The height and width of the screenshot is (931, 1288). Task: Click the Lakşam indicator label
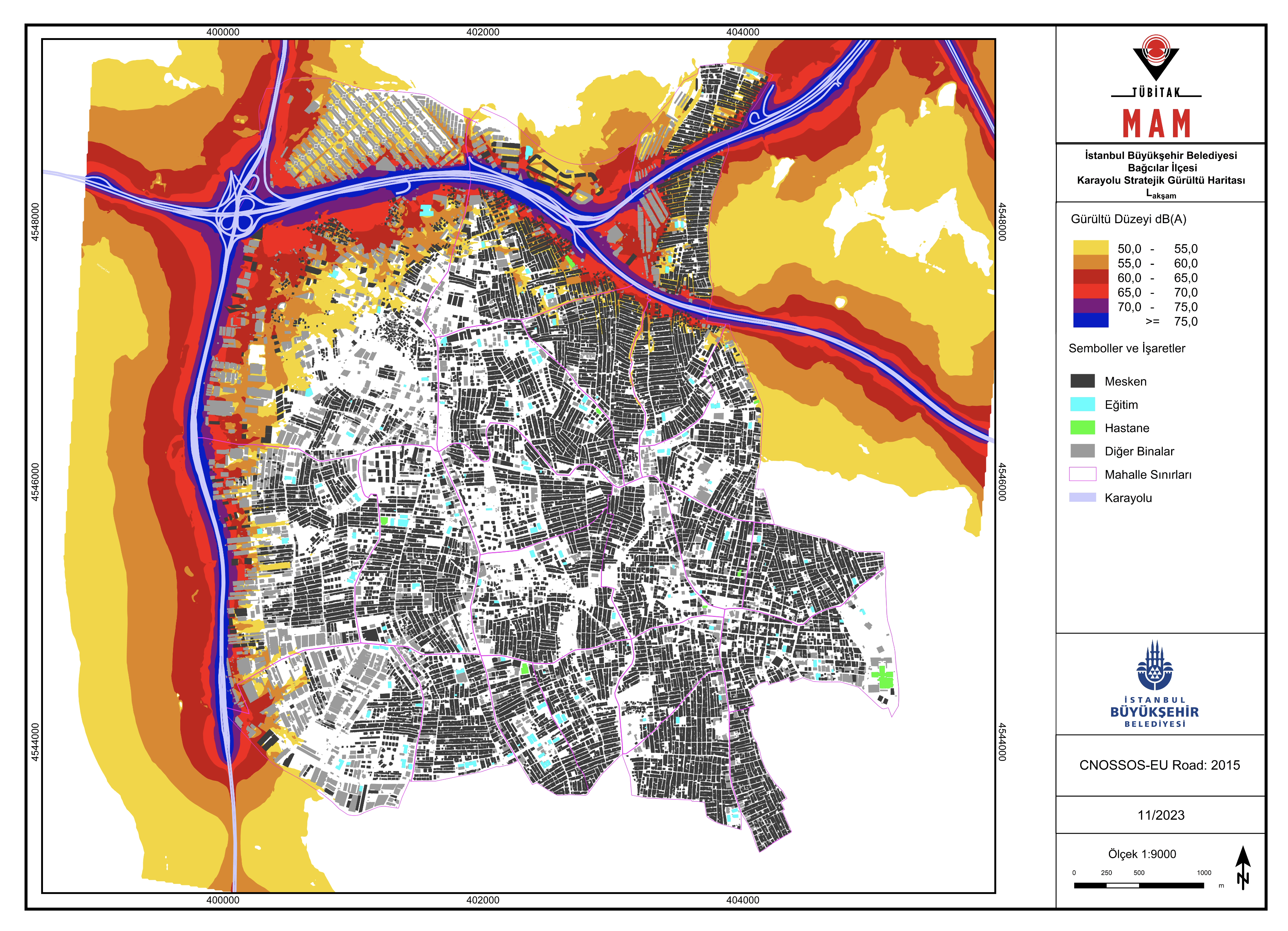coord(1161,194)
